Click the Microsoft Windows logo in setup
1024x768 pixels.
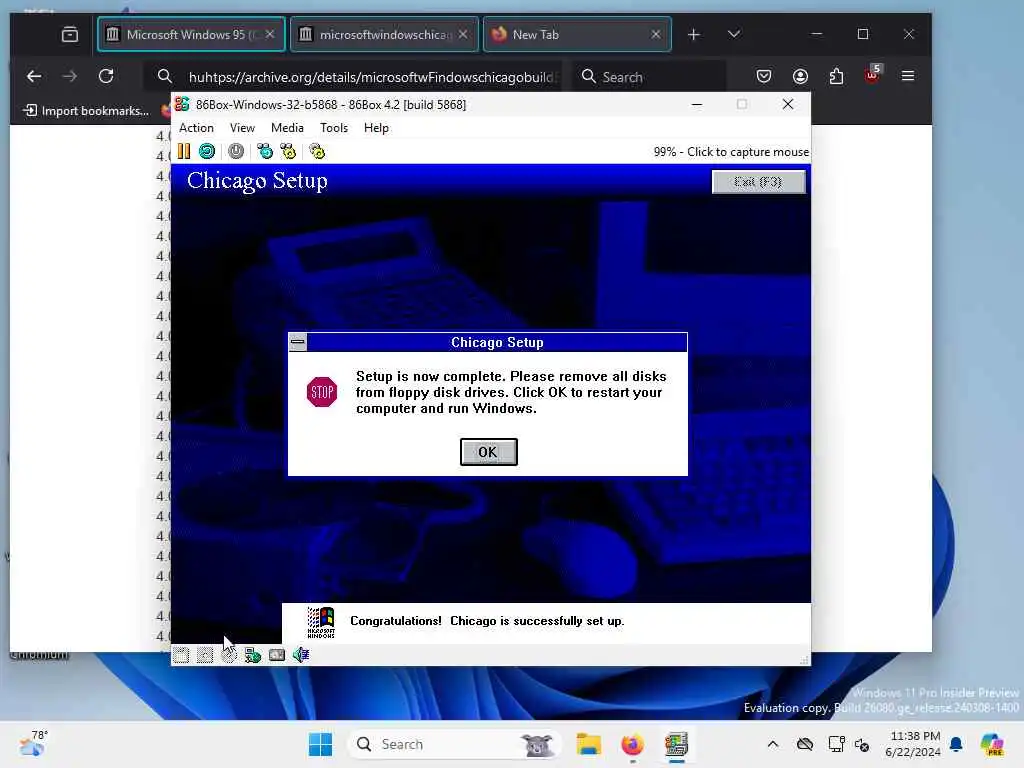coord(321,622)
